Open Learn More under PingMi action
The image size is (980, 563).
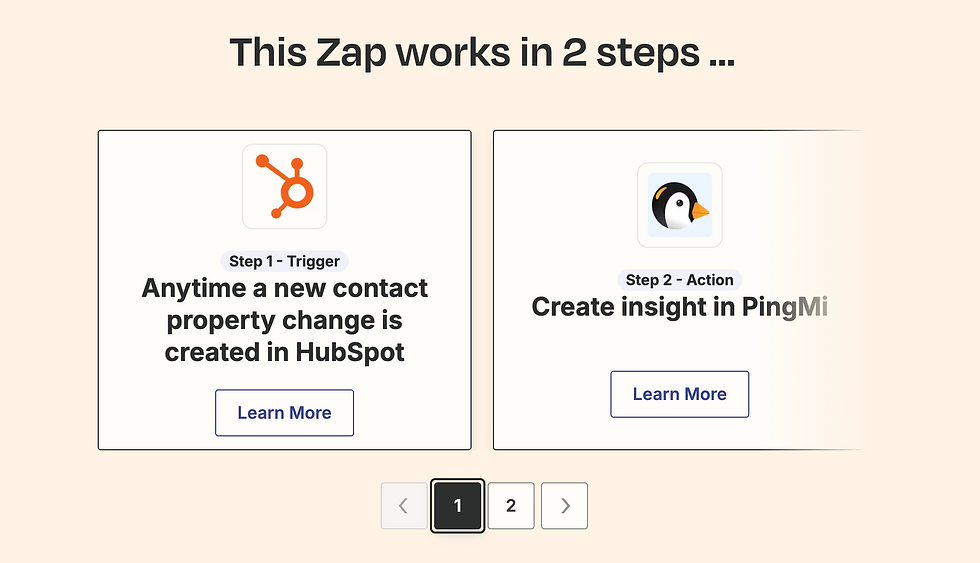click(680, 394)
